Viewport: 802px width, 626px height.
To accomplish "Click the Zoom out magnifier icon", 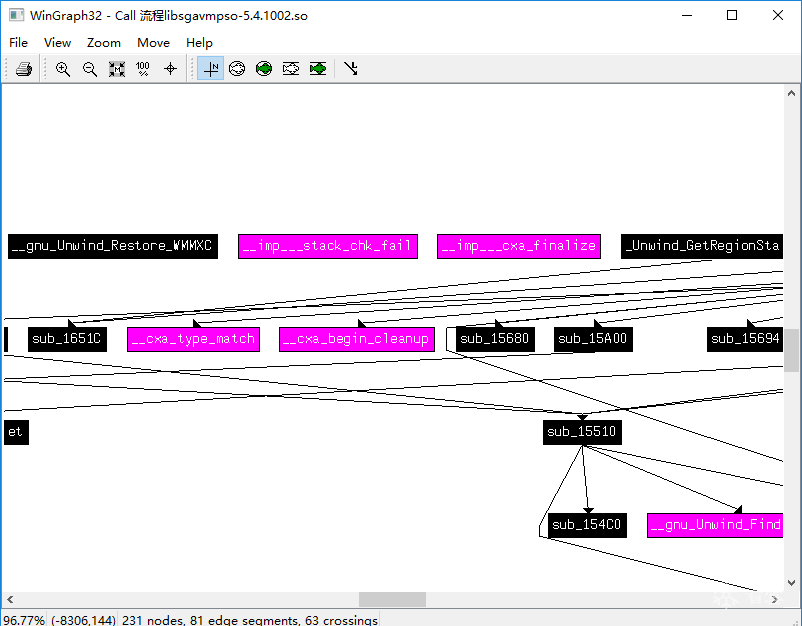I will click(90, 69).
